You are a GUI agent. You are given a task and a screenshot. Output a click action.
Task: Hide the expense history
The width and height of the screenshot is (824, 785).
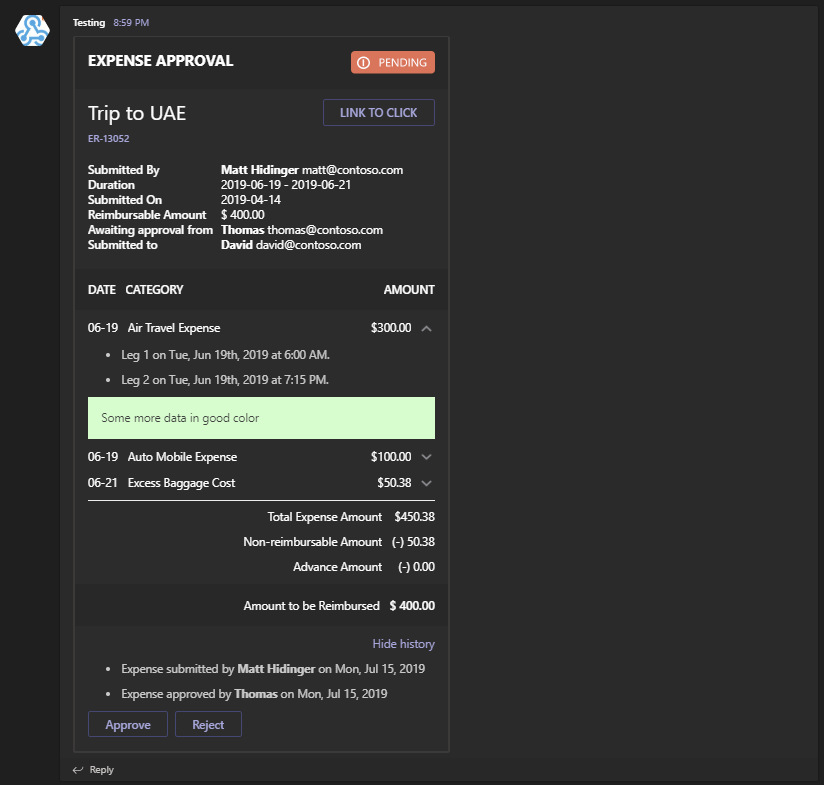[403, 643]
